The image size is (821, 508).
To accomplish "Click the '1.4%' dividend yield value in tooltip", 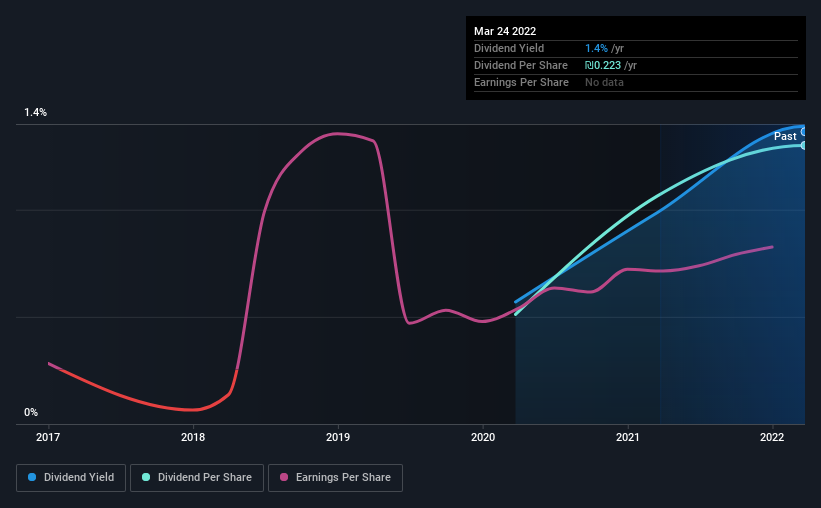I will coord(596,48).
